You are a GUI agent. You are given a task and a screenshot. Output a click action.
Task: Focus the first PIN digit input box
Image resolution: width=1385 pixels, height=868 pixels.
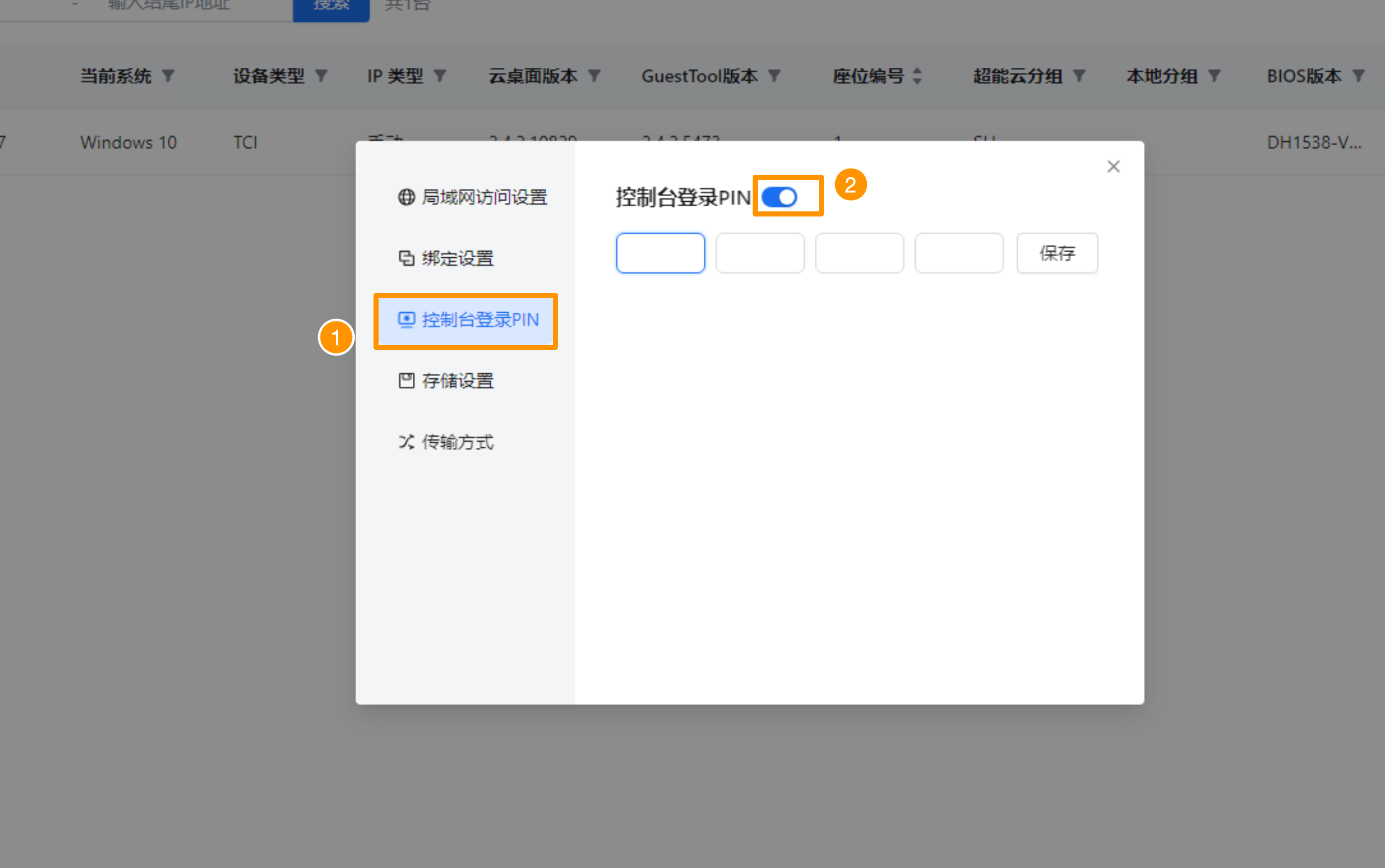coord(660,253)
